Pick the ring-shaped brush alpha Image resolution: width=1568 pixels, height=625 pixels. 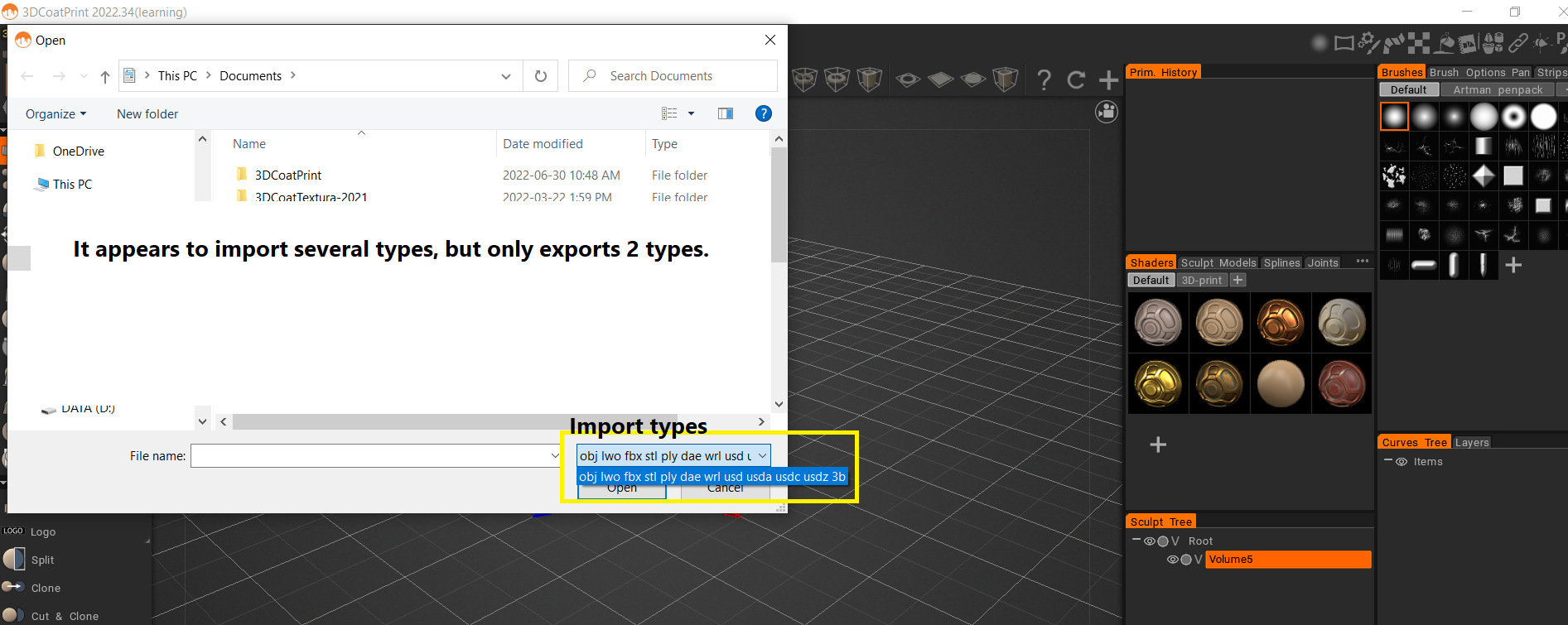pos(1513,117)
